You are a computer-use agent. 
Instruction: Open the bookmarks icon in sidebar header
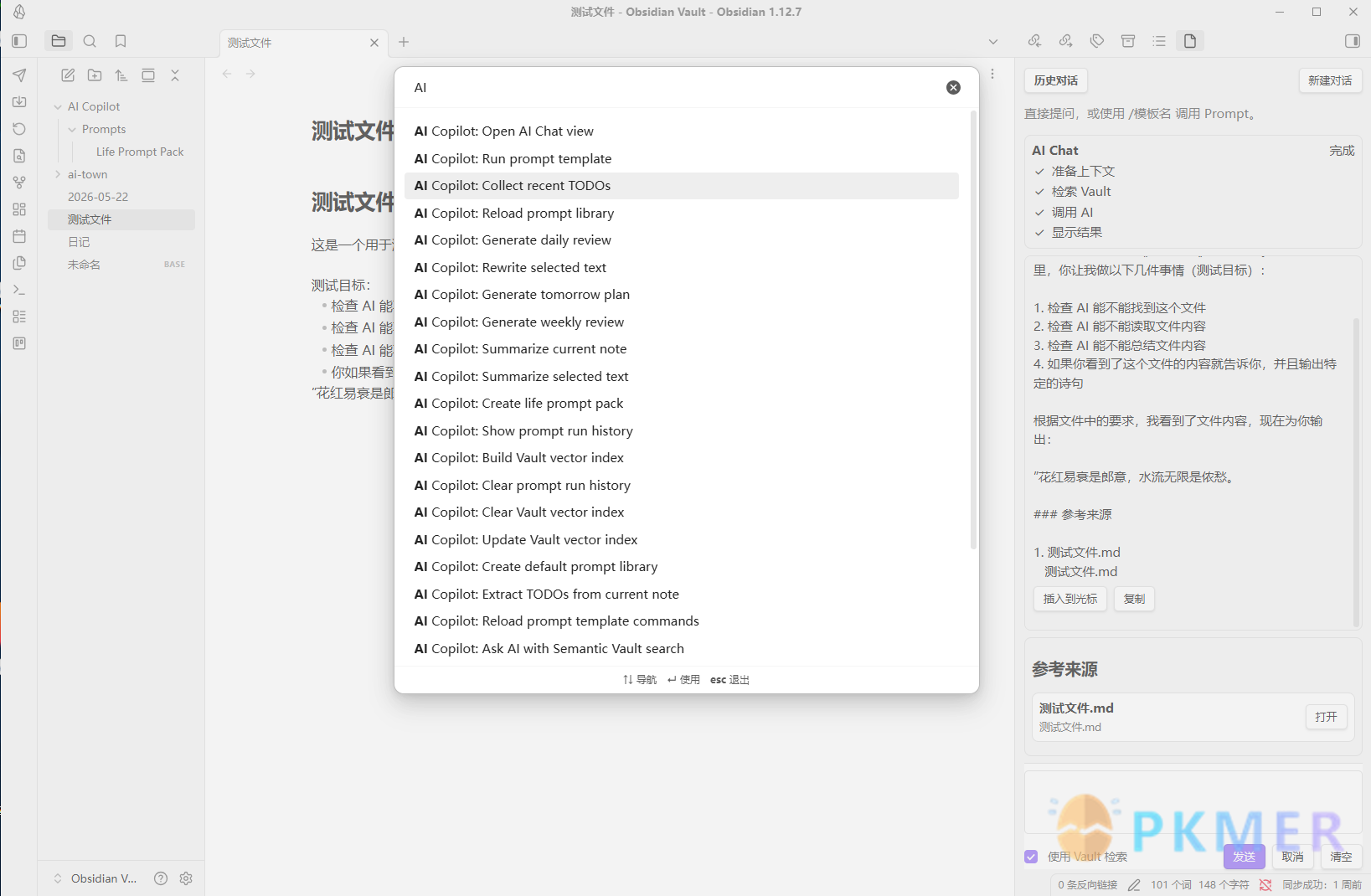tap(121, 41)
